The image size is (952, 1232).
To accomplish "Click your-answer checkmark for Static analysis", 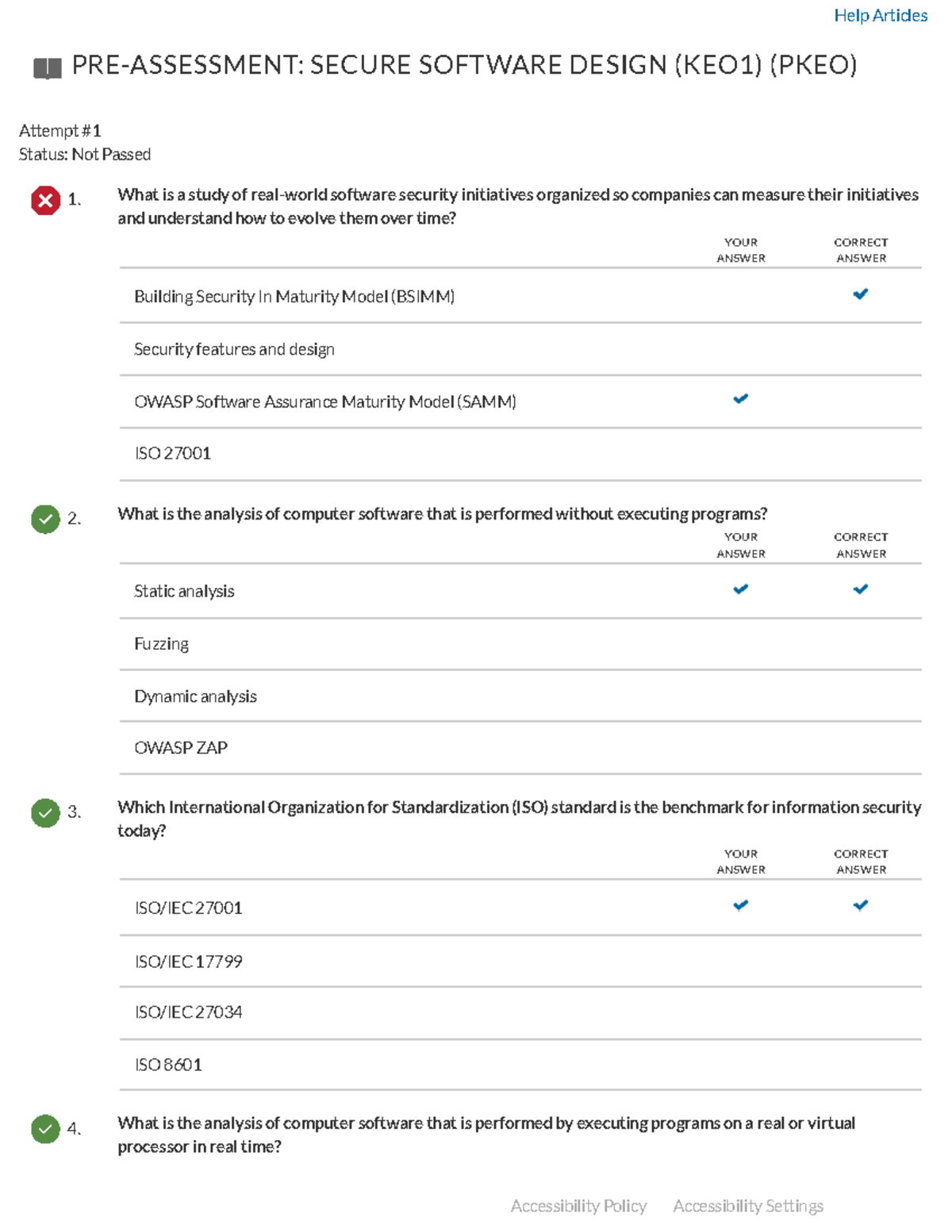I will (x=740, y=589).
